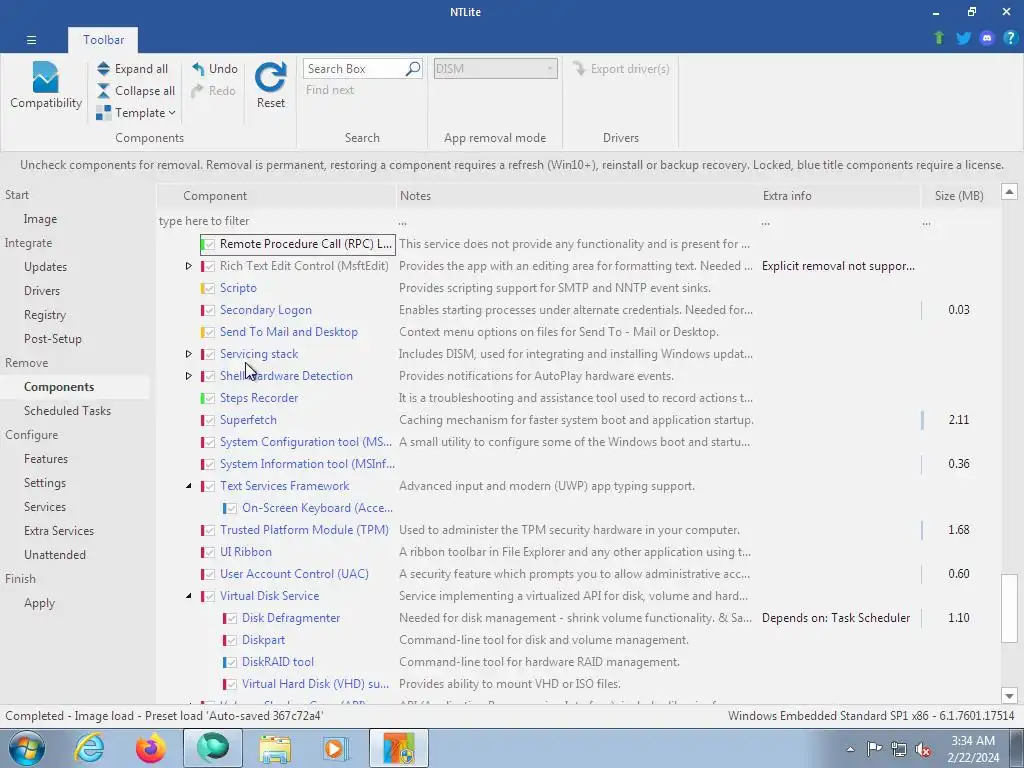Open the DISM app removal mode dropdown
1024x768 pixels.
tap(496, 69)
